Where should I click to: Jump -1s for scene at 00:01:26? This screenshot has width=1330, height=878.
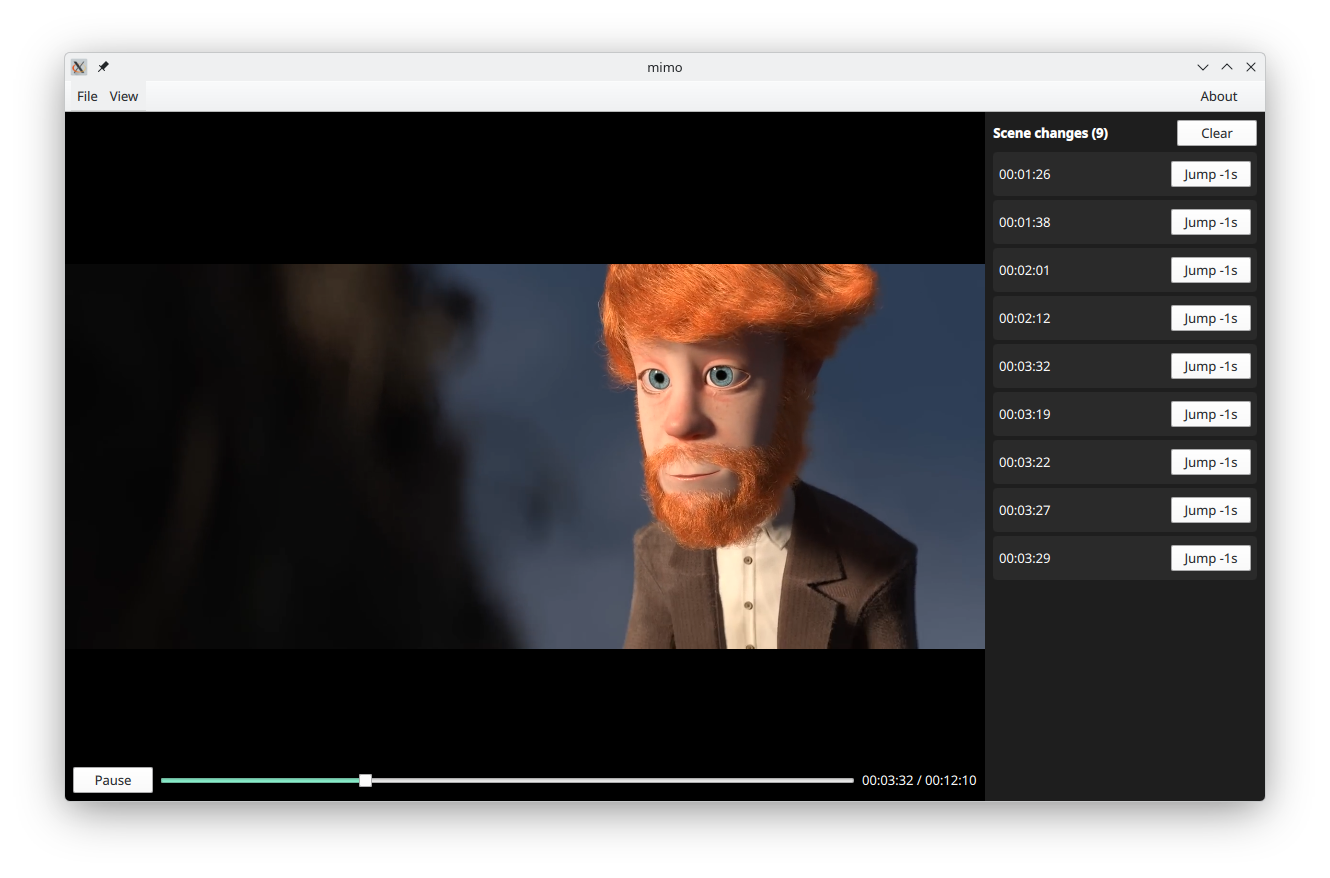1211,174
